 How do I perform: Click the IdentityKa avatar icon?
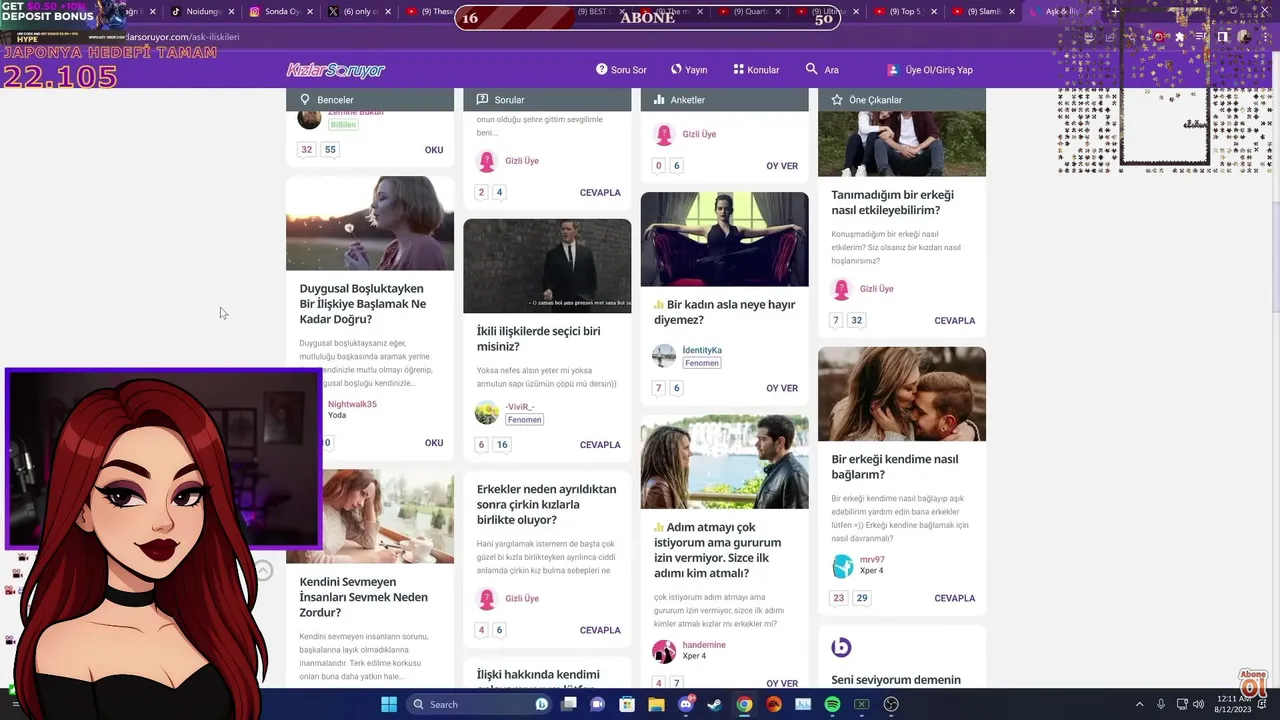click(664, 356)
